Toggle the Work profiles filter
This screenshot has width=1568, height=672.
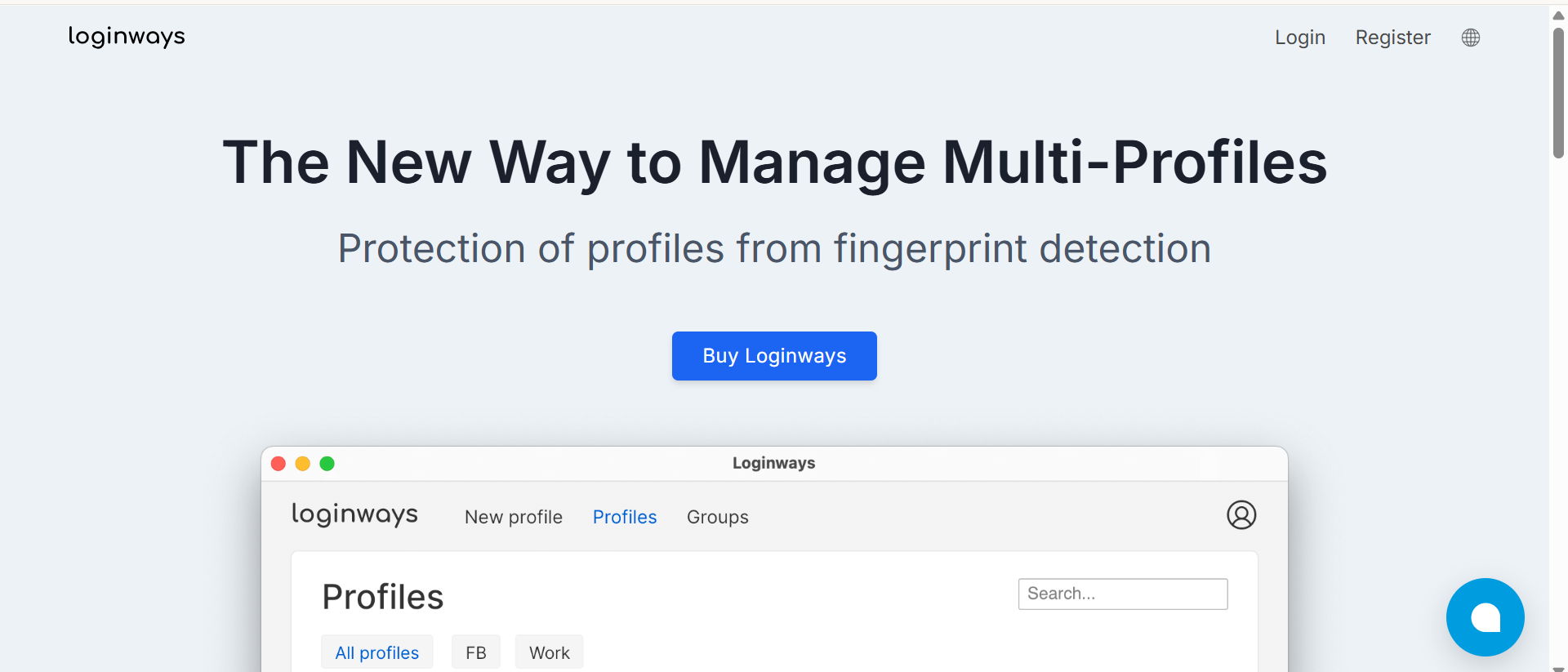pos(548,652)
